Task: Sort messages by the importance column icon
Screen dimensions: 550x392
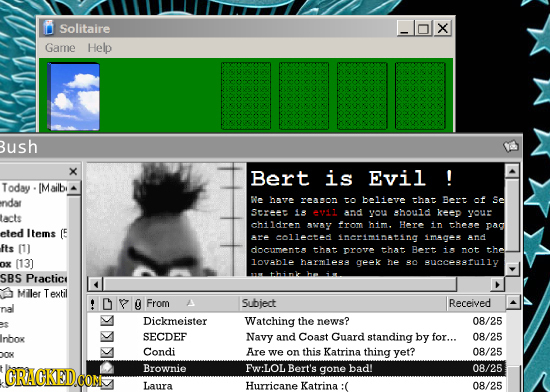Action: pos(92,304)
